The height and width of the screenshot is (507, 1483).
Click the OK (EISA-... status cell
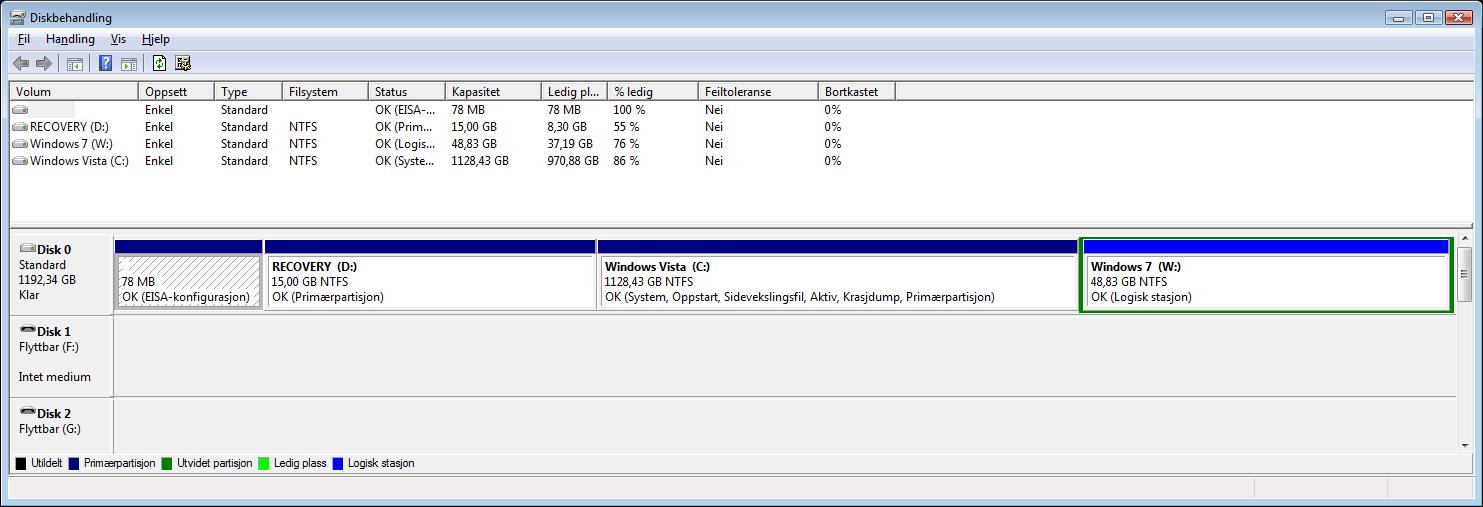(406, 110)
